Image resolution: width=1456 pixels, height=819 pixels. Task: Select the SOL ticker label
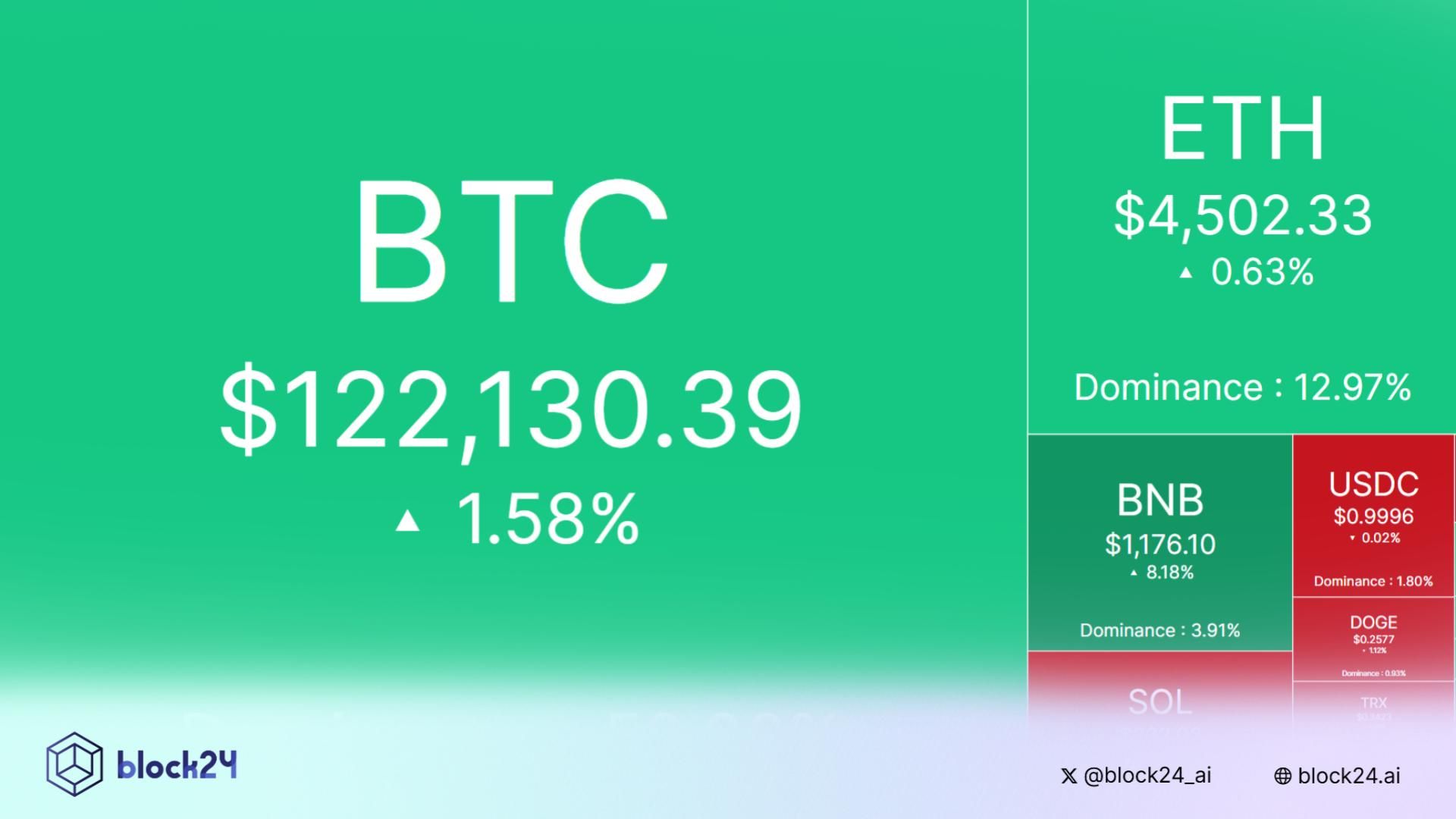tap(1159, 702)
